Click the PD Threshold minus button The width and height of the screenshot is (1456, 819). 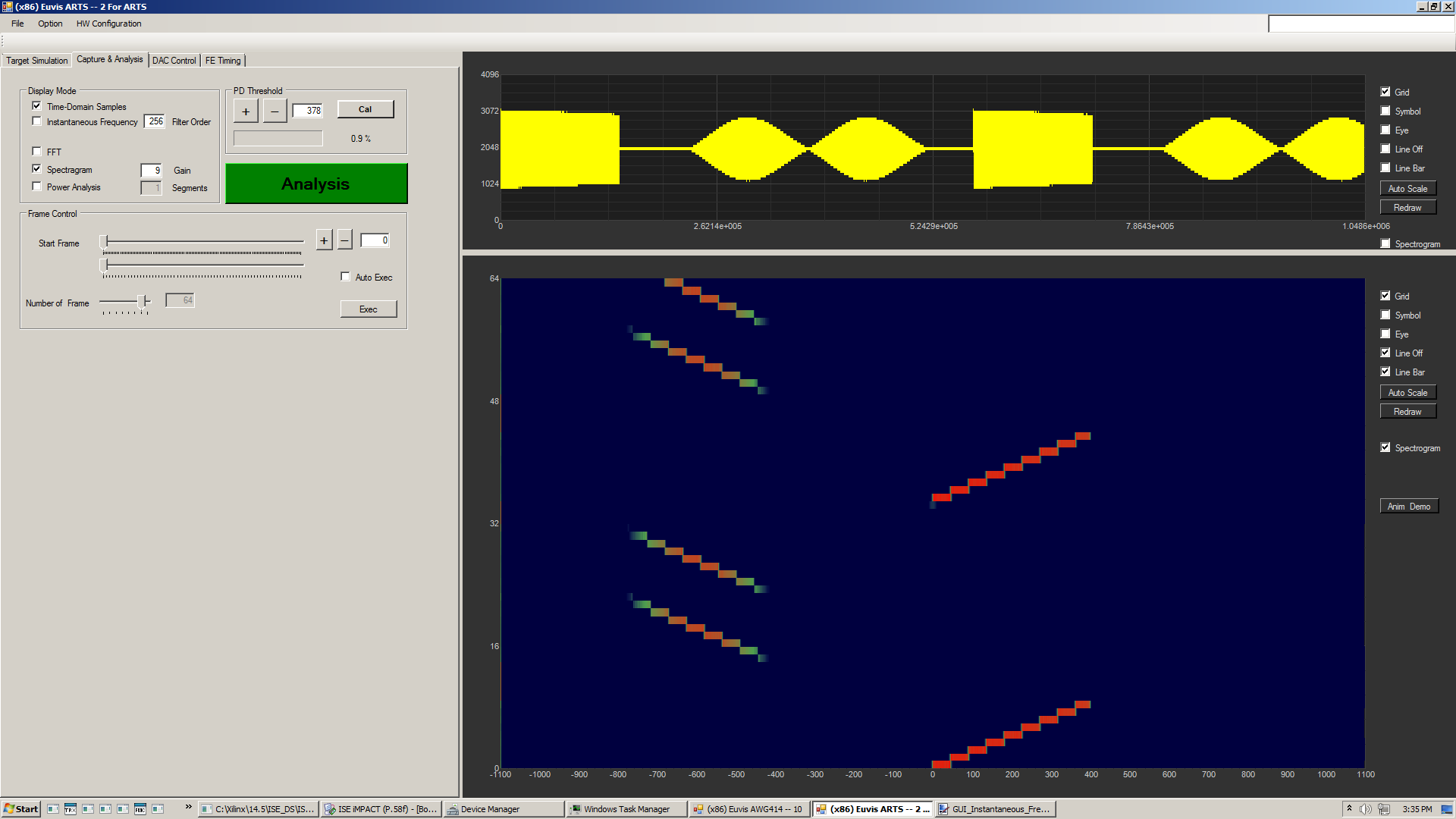click(x=275, y=111)
